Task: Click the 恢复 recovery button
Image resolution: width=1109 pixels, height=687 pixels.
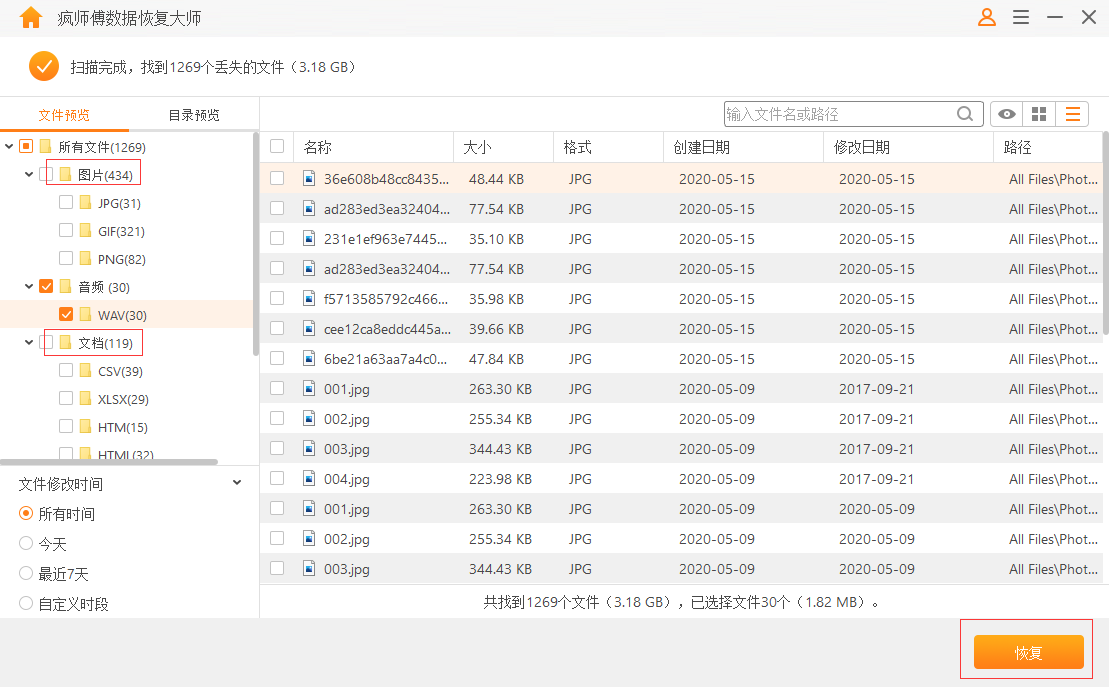Action: click(1027, 651)
